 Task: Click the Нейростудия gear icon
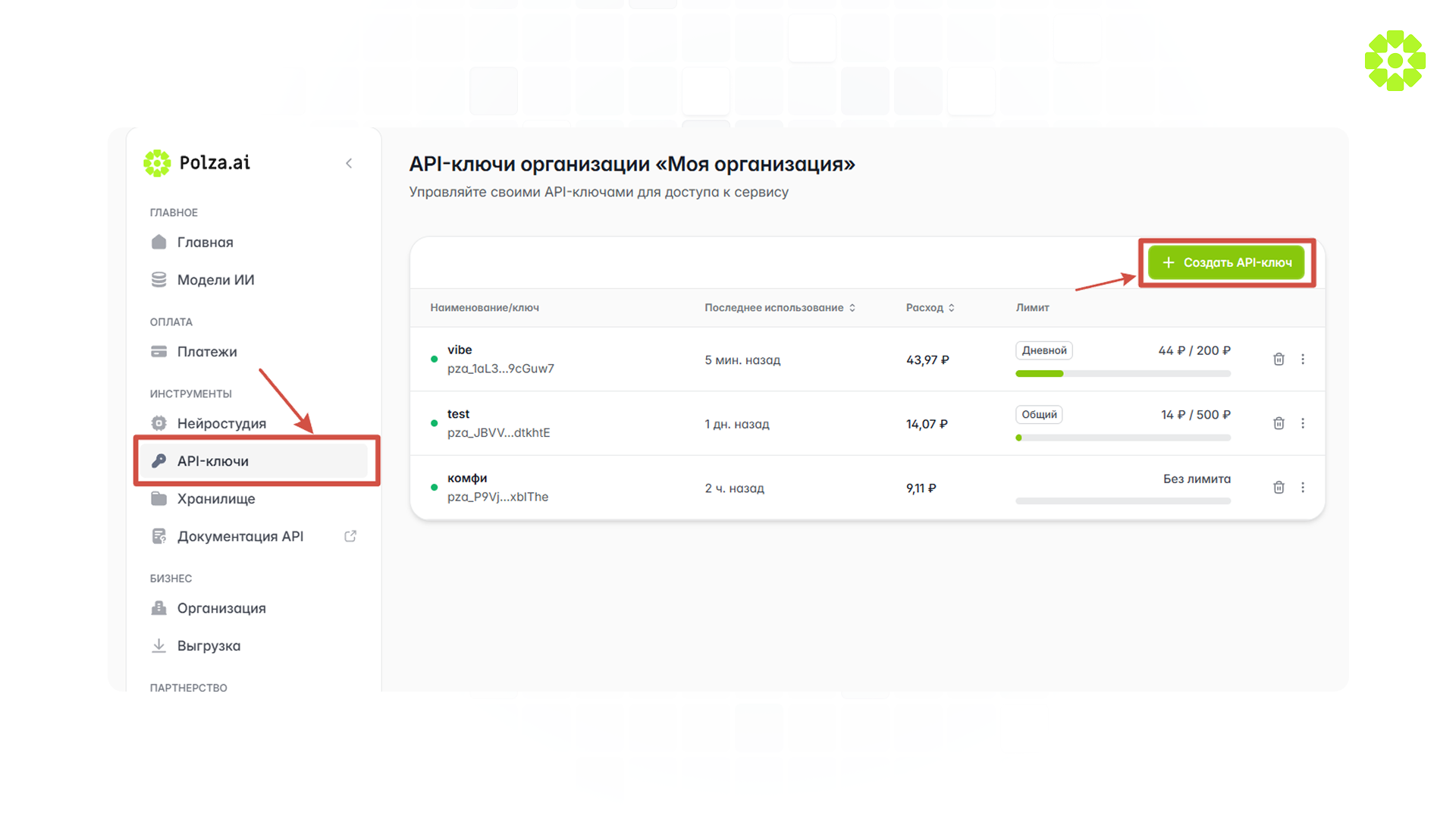pos(158,423)
